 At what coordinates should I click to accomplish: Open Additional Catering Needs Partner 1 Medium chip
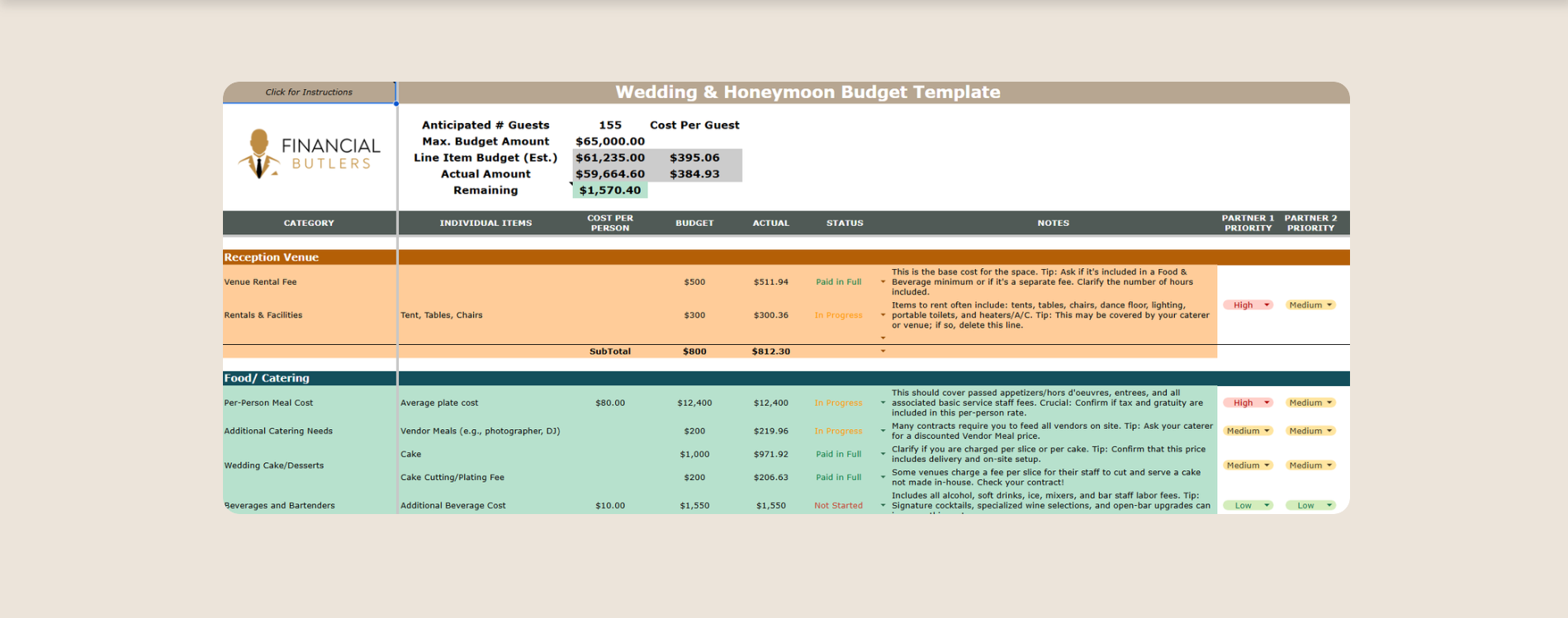(1248, 431)
